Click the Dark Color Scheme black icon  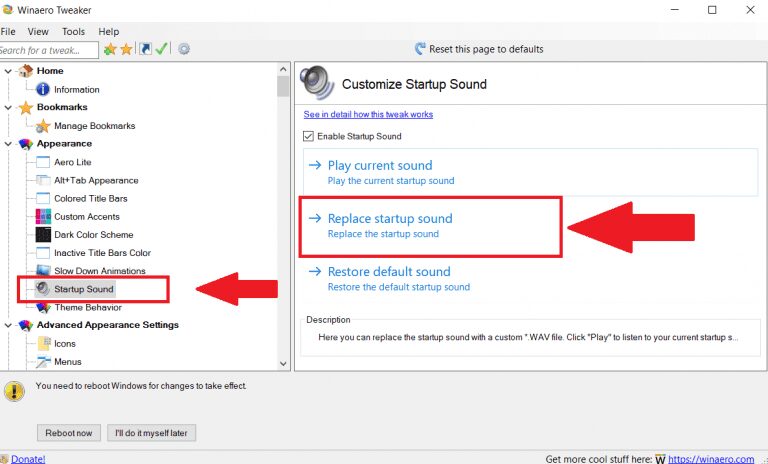point(43,235)
